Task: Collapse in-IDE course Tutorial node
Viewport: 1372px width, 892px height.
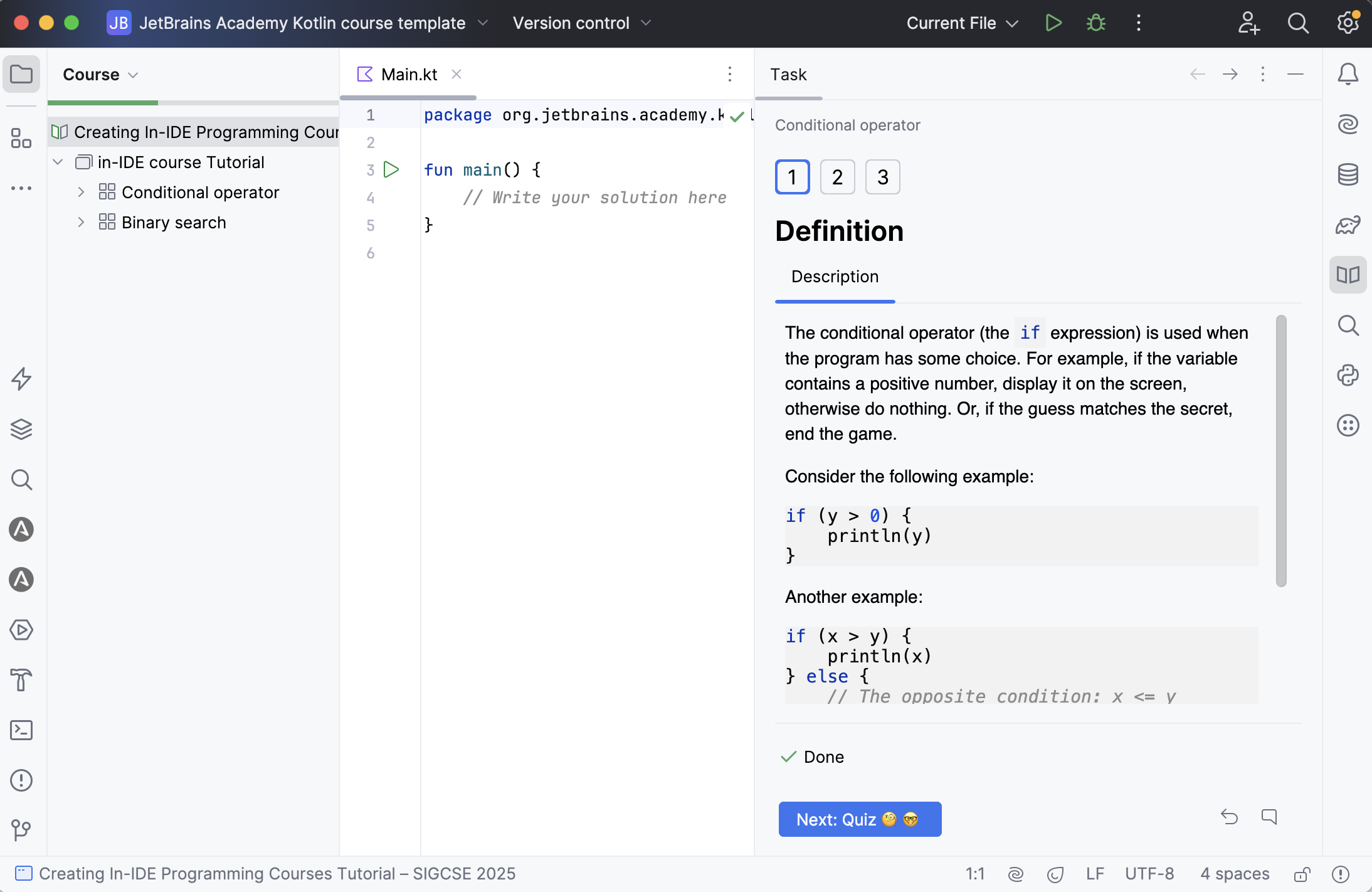Action: [58, 162]
